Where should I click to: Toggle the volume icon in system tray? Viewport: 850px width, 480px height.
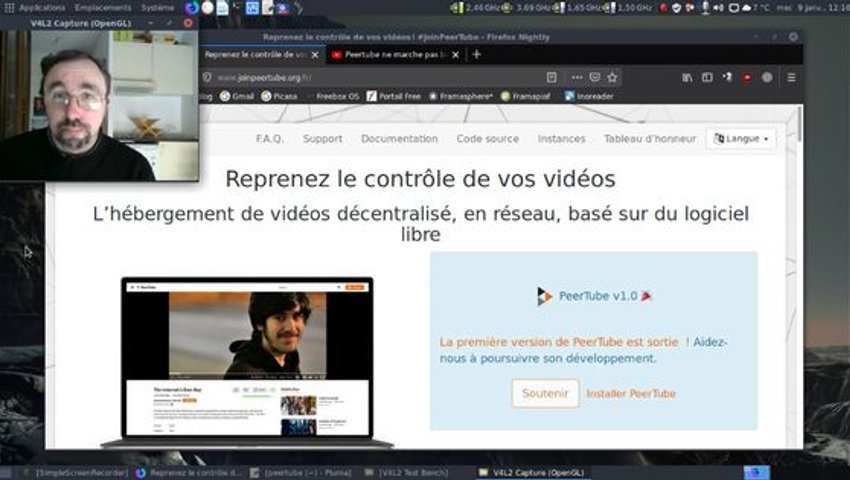tap(718, 8)
